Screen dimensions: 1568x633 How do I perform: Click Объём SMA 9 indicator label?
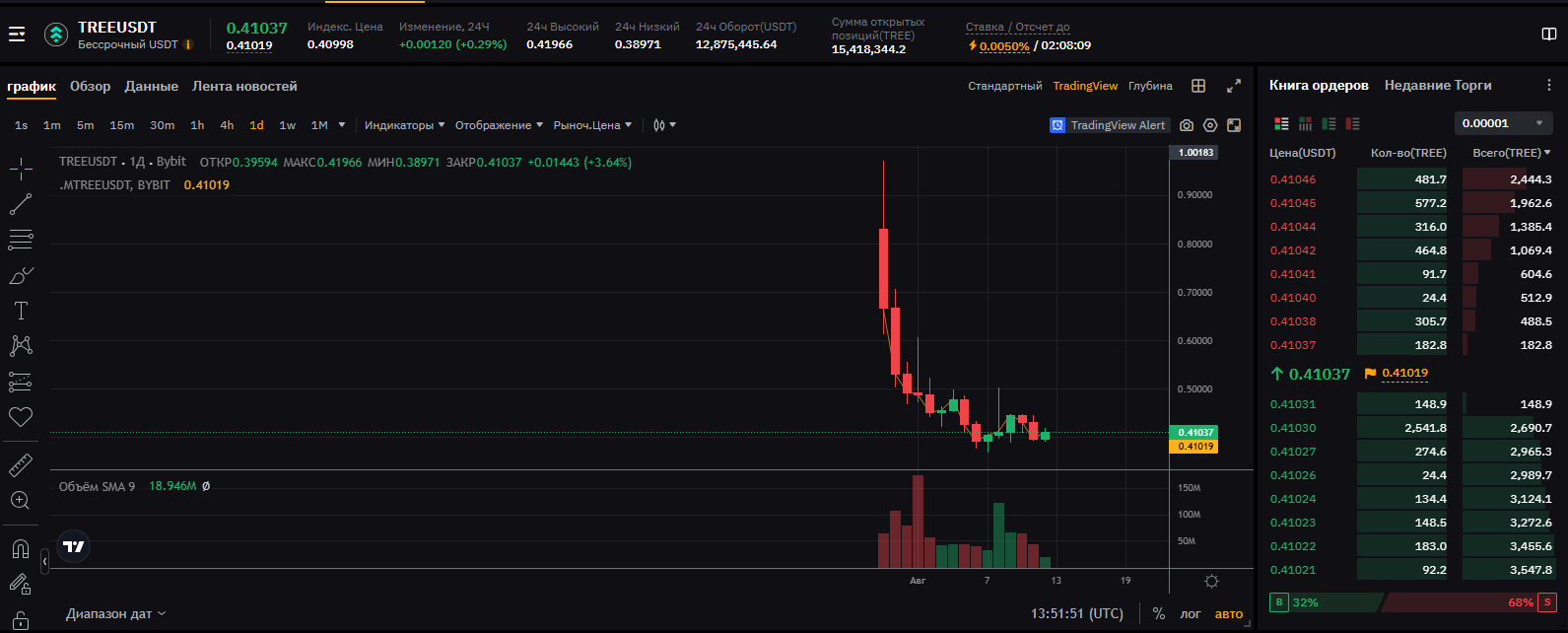coord(97,486)
